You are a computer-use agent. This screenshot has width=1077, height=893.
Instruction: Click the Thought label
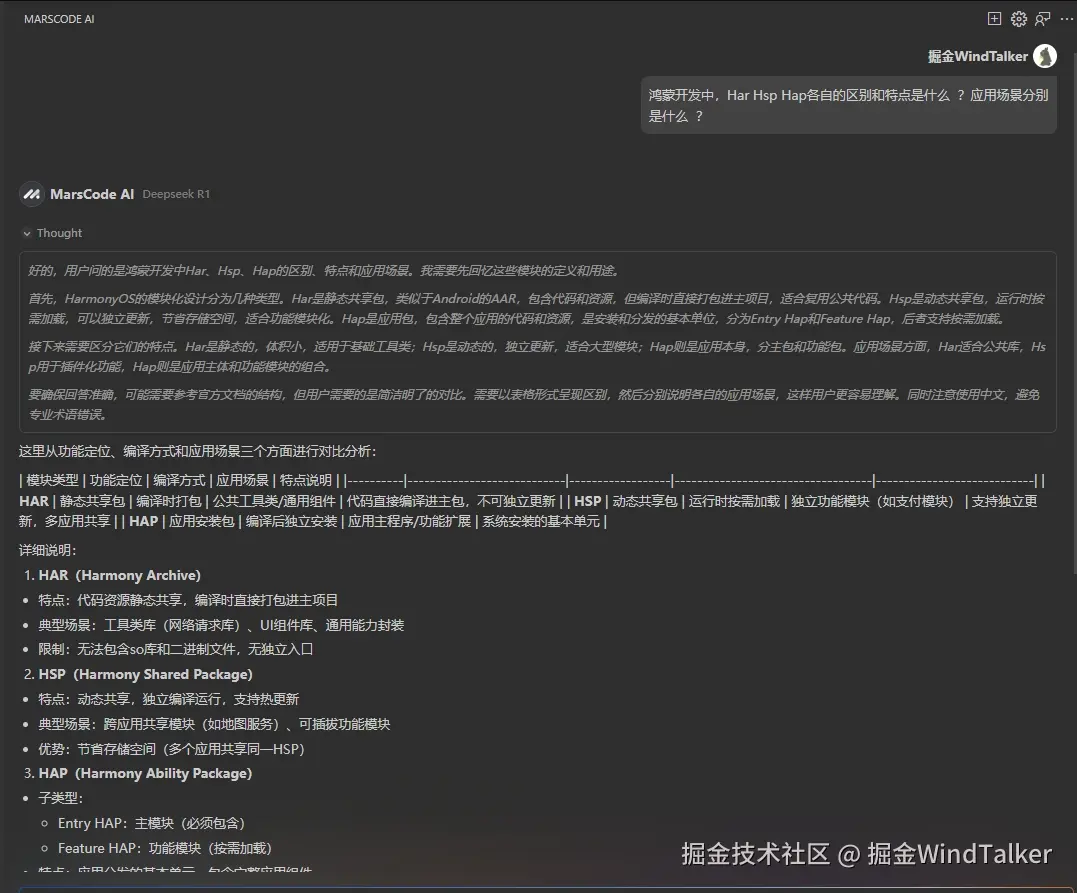[59, 233]
